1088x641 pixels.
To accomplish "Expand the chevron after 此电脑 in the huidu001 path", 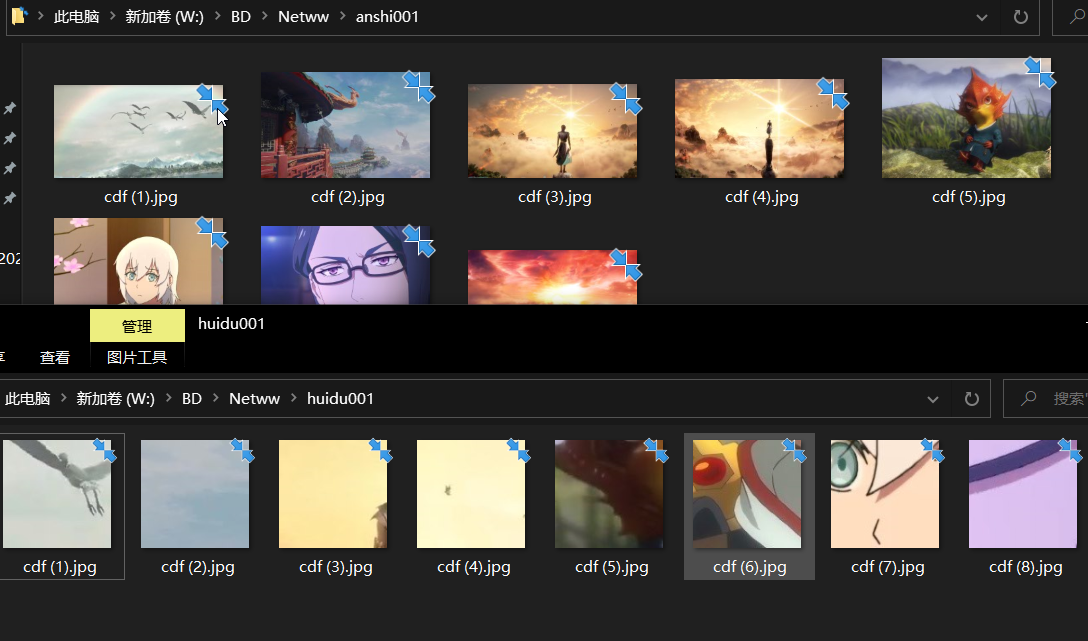I will click(63, 398).
